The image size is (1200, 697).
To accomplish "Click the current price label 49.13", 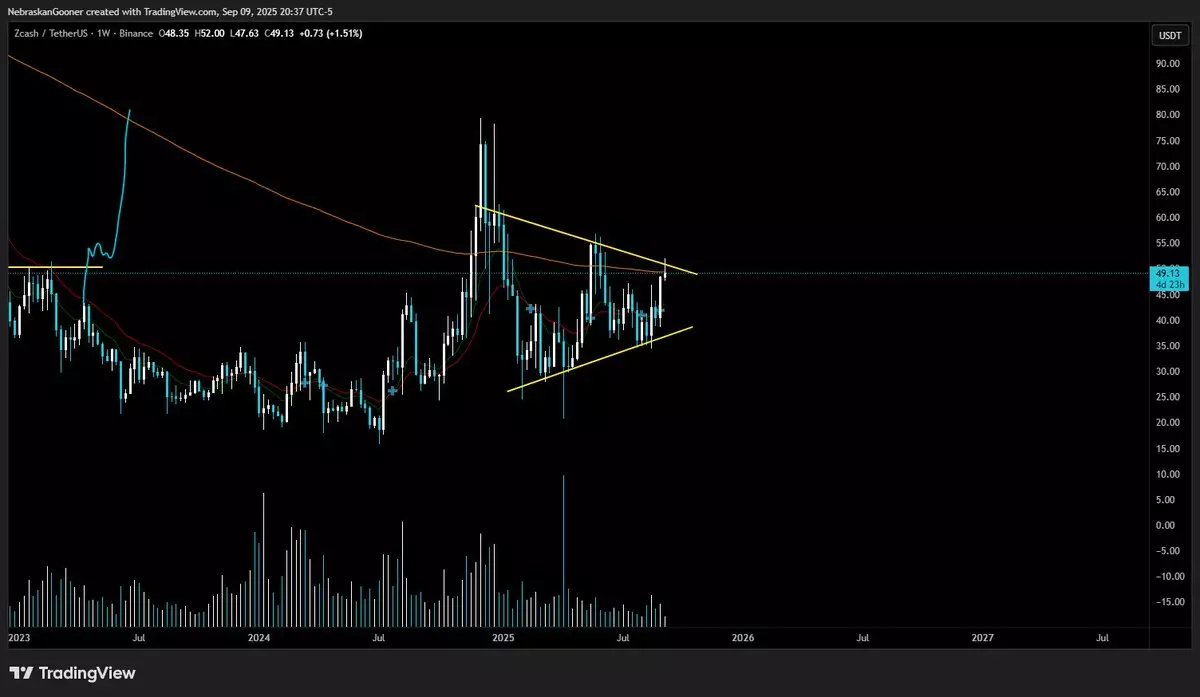I will tap(1167, 273).
